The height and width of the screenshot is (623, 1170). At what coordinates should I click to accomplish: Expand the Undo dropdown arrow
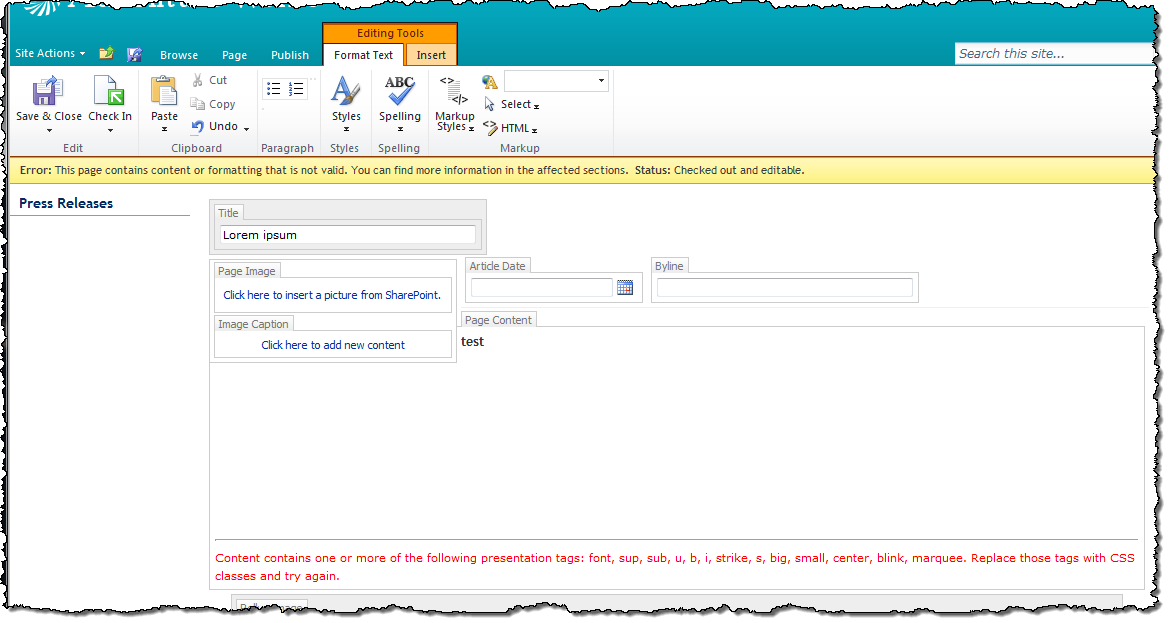246,128
